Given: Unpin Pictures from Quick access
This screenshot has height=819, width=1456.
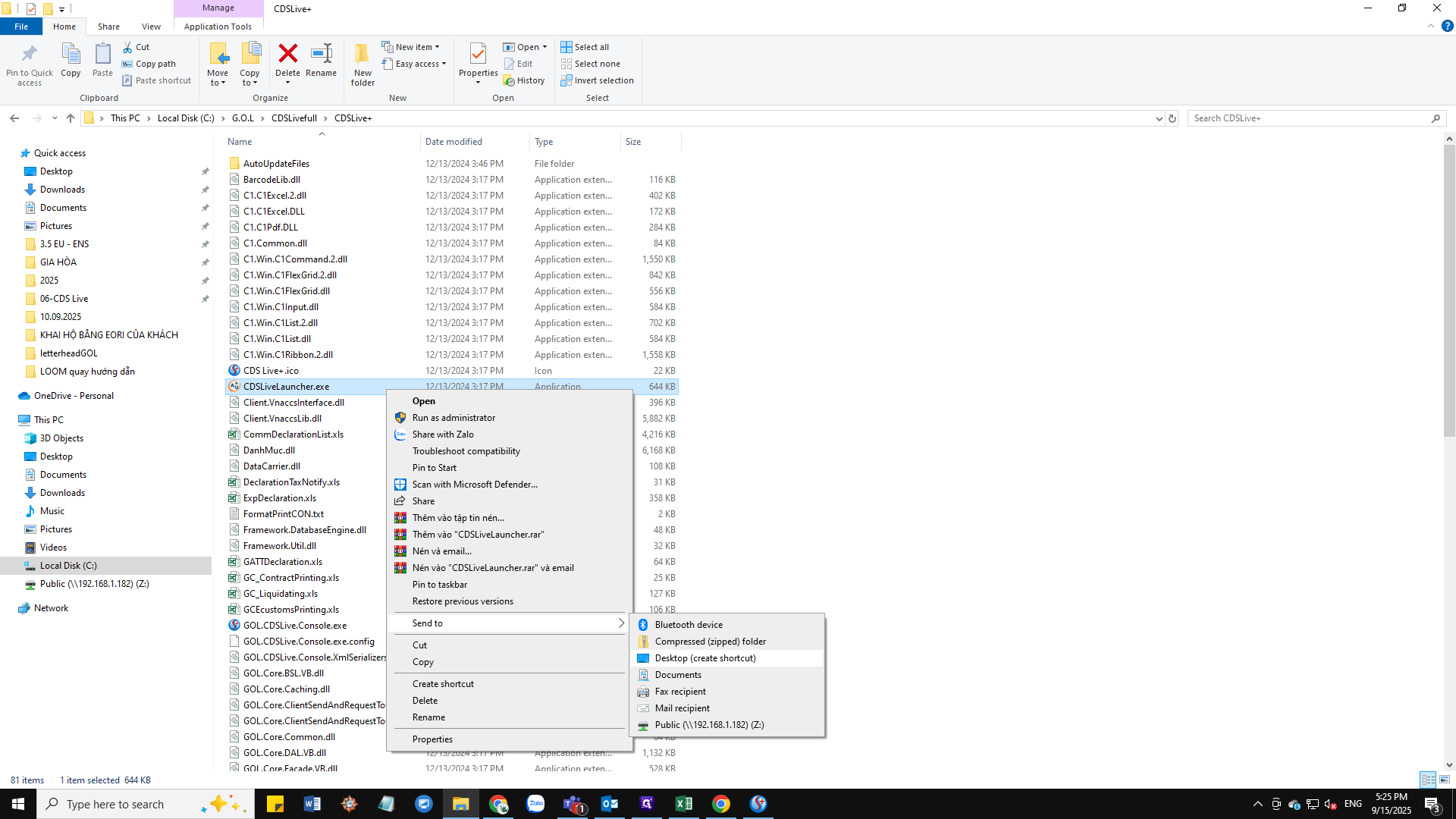Looking at the screenshot, I should (x=206, y=225).
